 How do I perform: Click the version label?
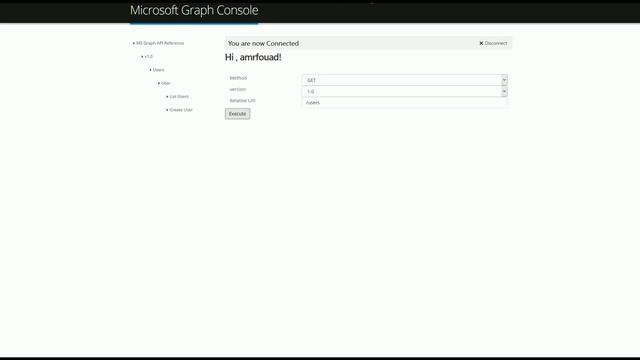[x=238, y=89]
